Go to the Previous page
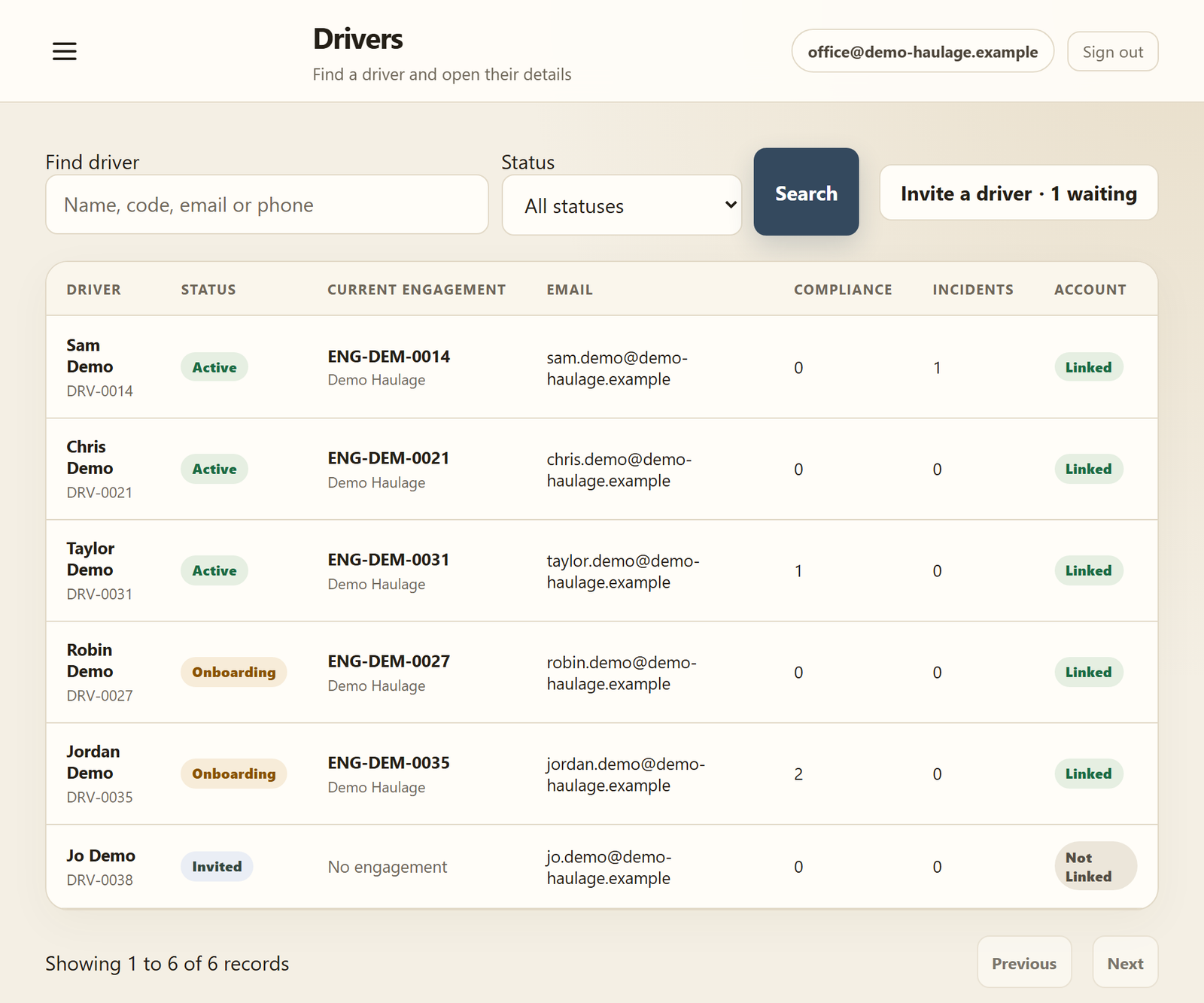1204x1003 pixels. click(x=1024, y=963)
